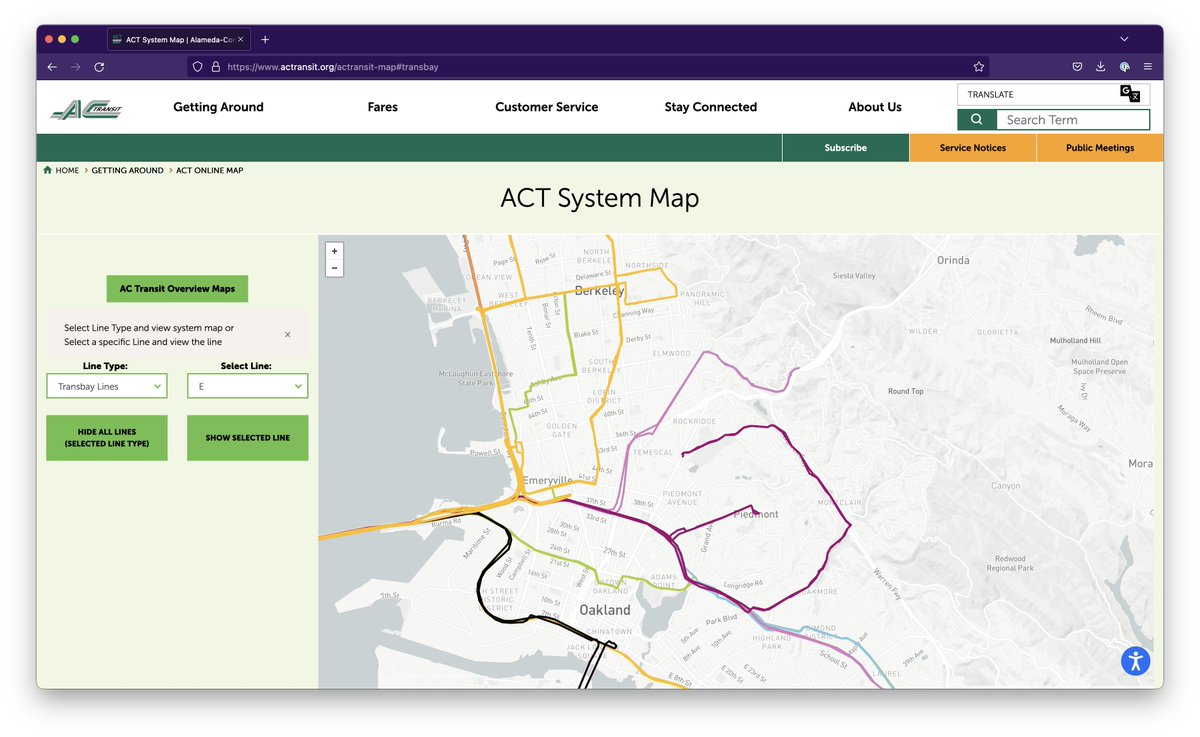Open the Select Line dropdown
This screenshot has height=737, width=1200.
pyautogui.click(x=247, y=386)
